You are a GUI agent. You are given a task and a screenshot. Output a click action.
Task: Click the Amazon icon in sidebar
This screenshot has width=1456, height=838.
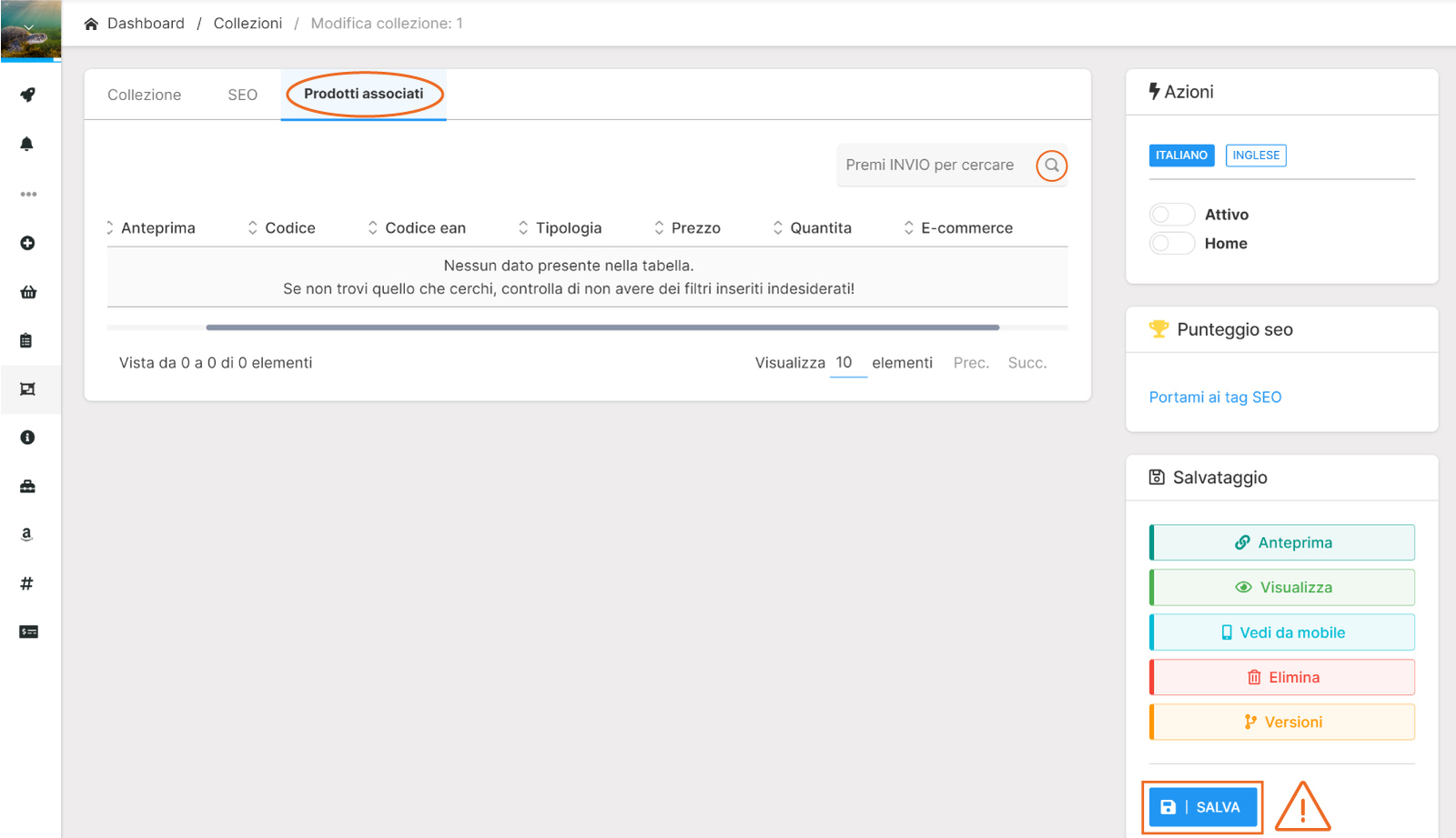tap(26, 534)
